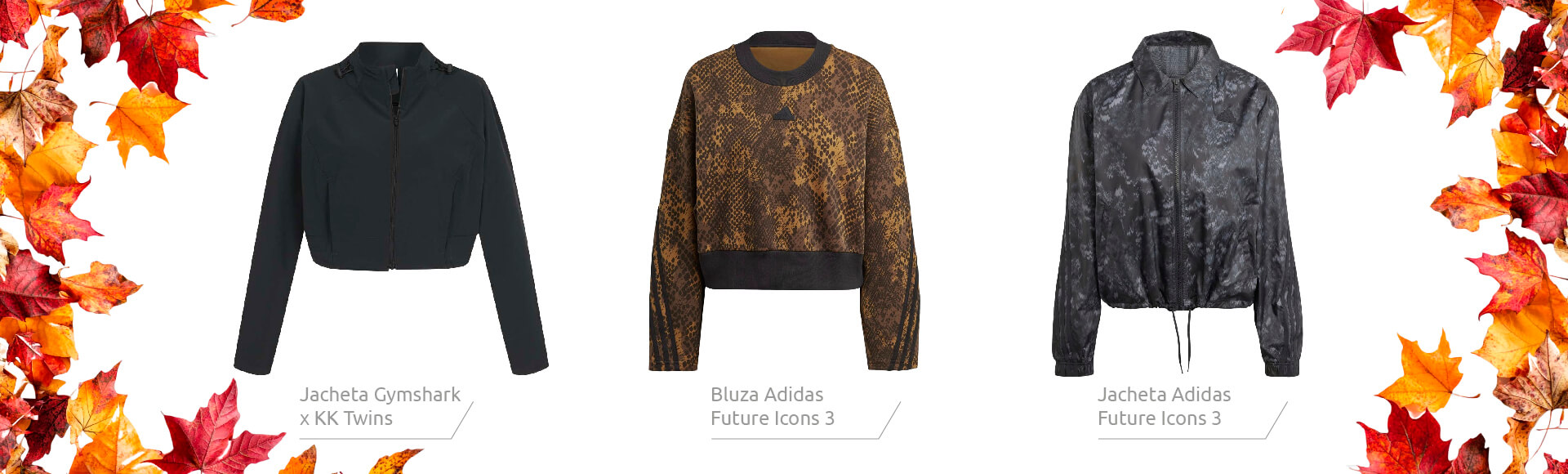This screenshot has width=1568, height=474.
Task: Select the 'Jacheta Adidas Future Icons 3' caption
Action: click(x=1164, y=406)
